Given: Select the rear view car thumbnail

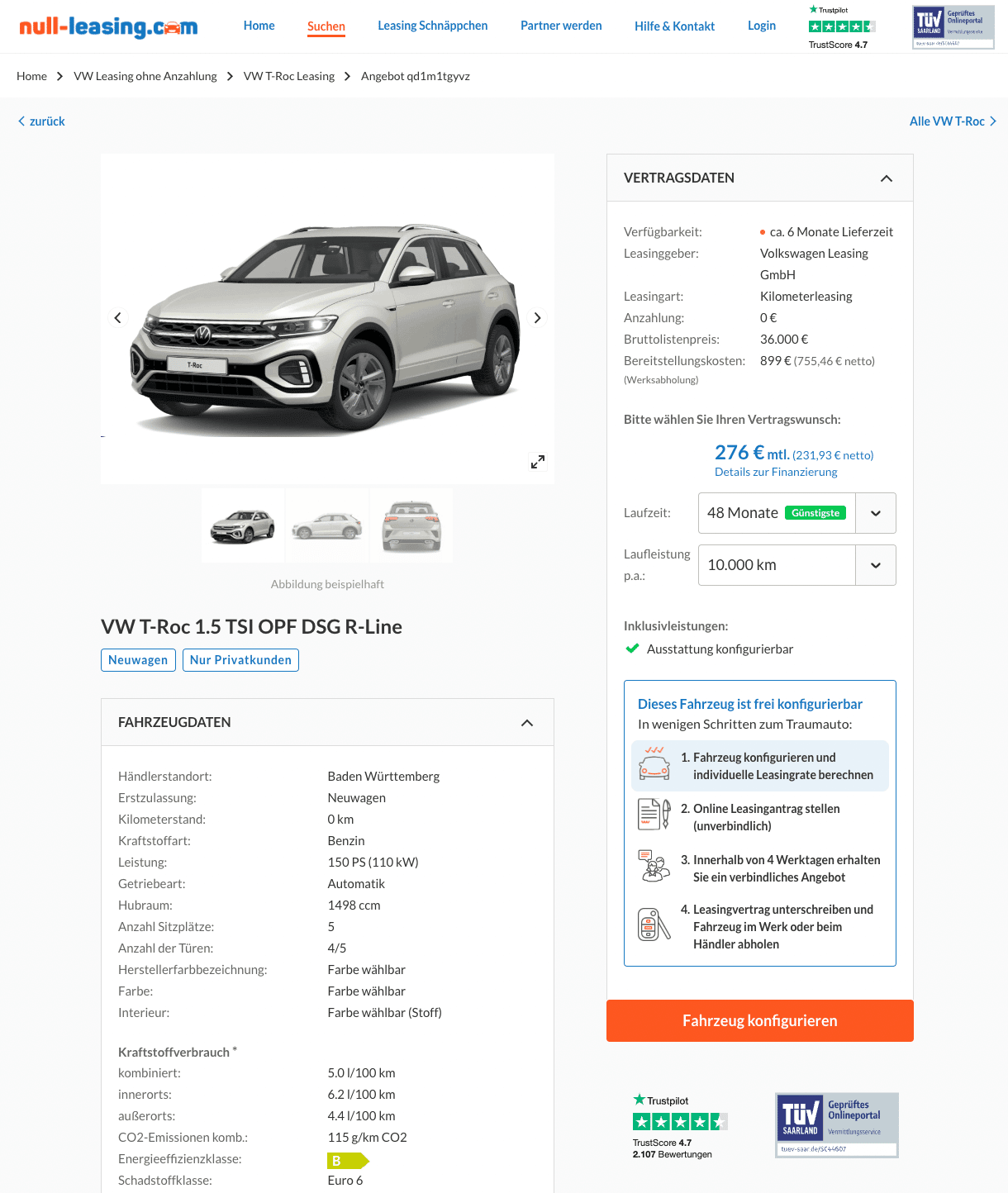Looking at the screenshot, I should (x=411, y=526).
